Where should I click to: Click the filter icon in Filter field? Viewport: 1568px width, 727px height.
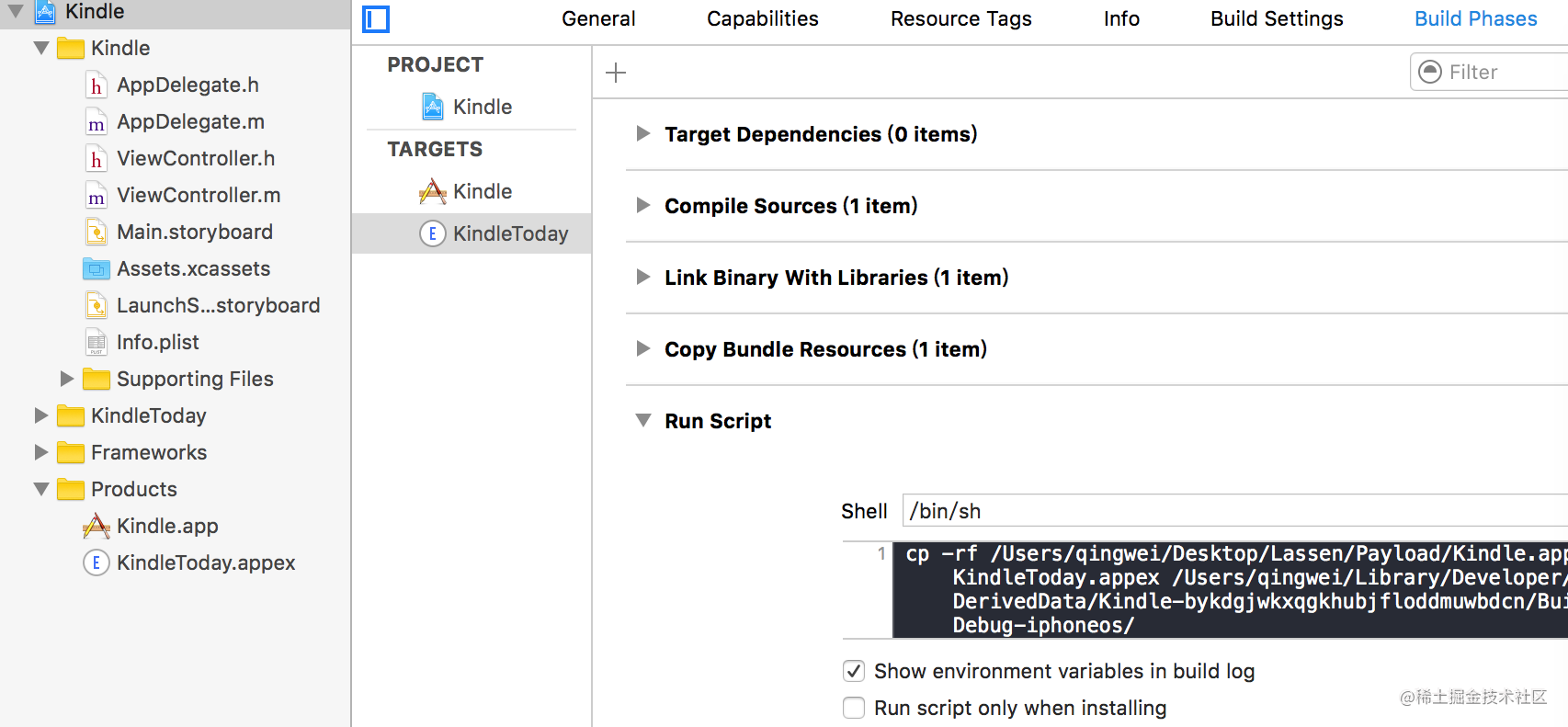tap(1431, 72)
